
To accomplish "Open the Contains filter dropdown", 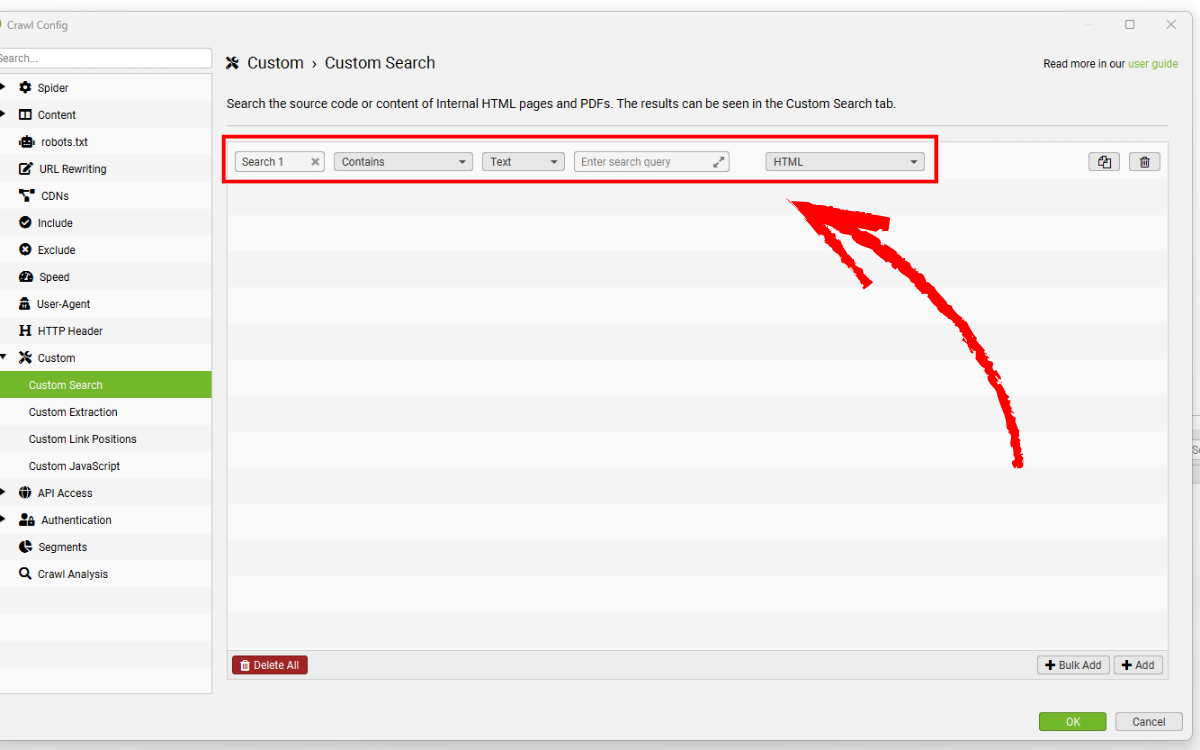I will pyautogui.click(x=403, y=162).
